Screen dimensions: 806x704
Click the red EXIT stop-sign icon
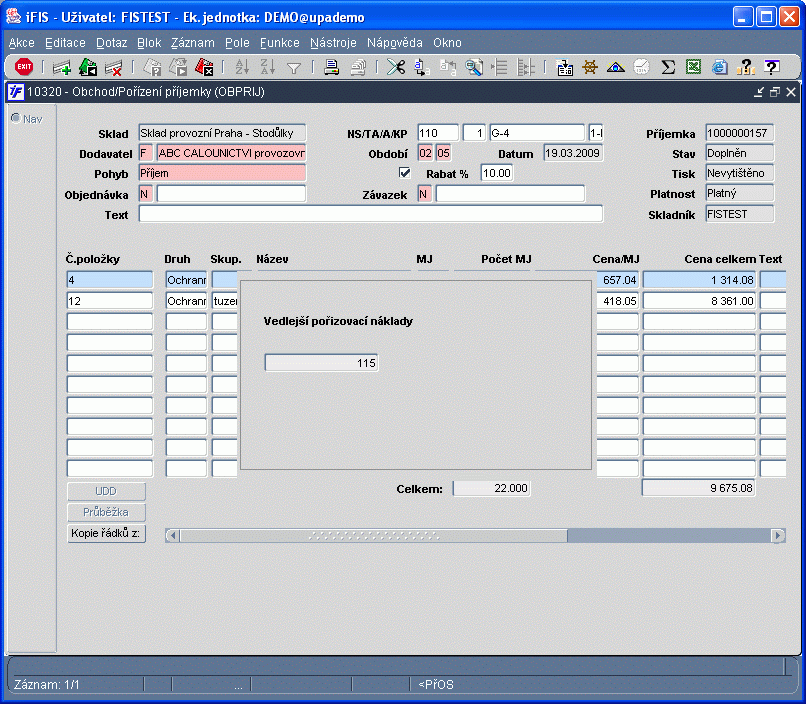point(24,67)
